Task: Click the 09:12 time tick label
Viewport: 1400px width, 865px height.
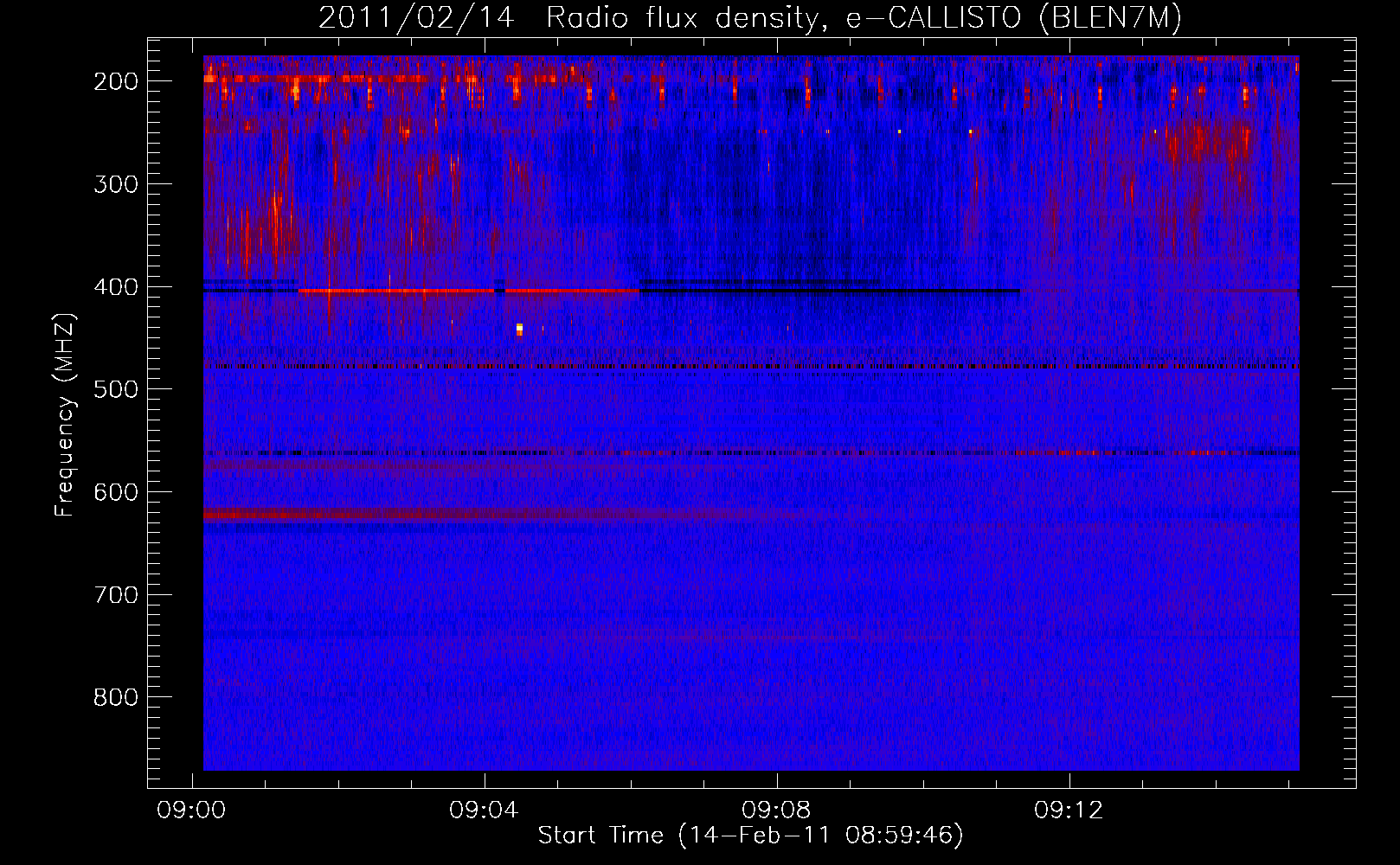Action: (1069, 810)
